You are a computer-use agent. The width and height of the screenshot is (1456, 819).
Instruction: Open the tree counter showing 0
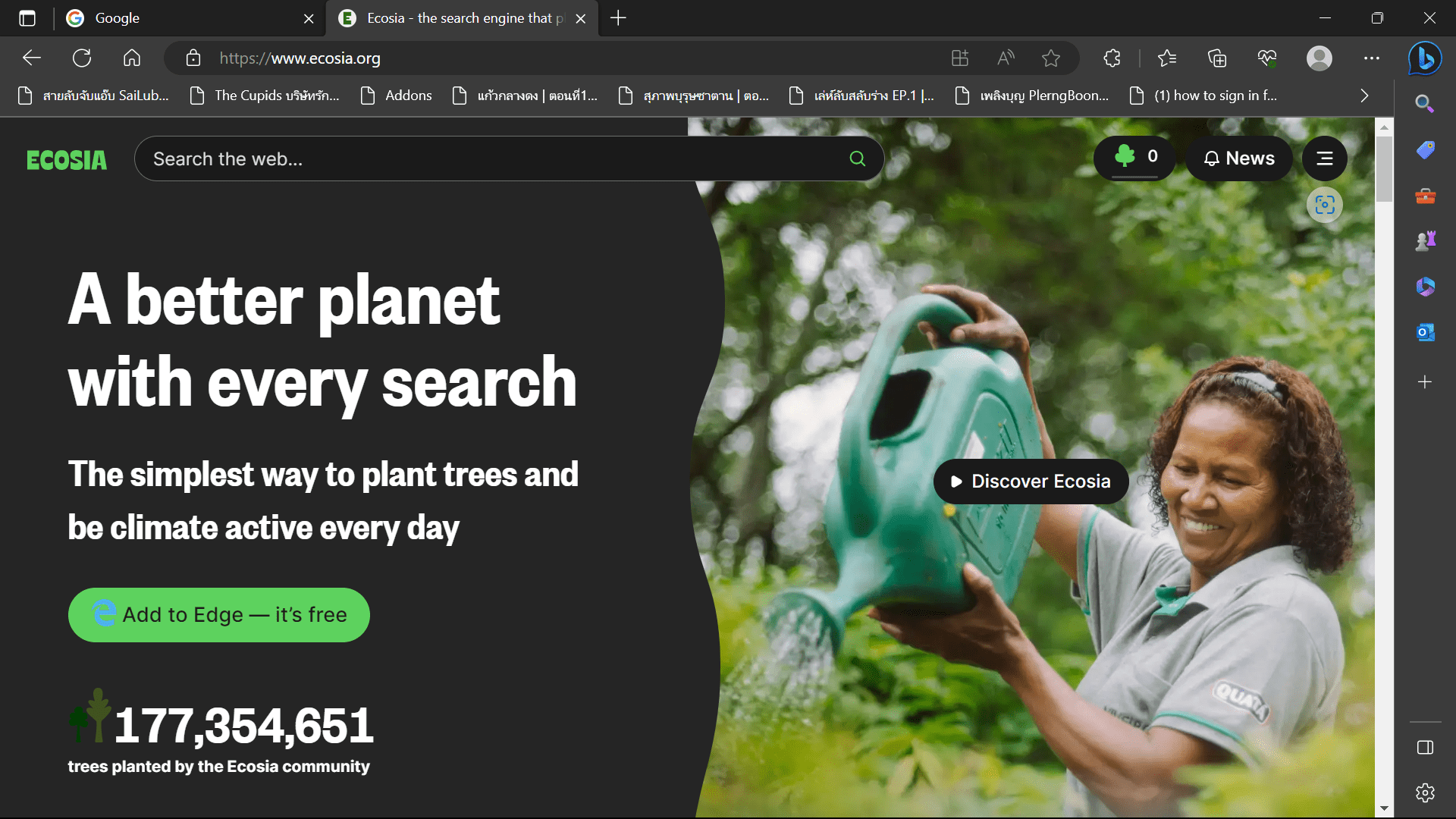tap(1134, 158)
